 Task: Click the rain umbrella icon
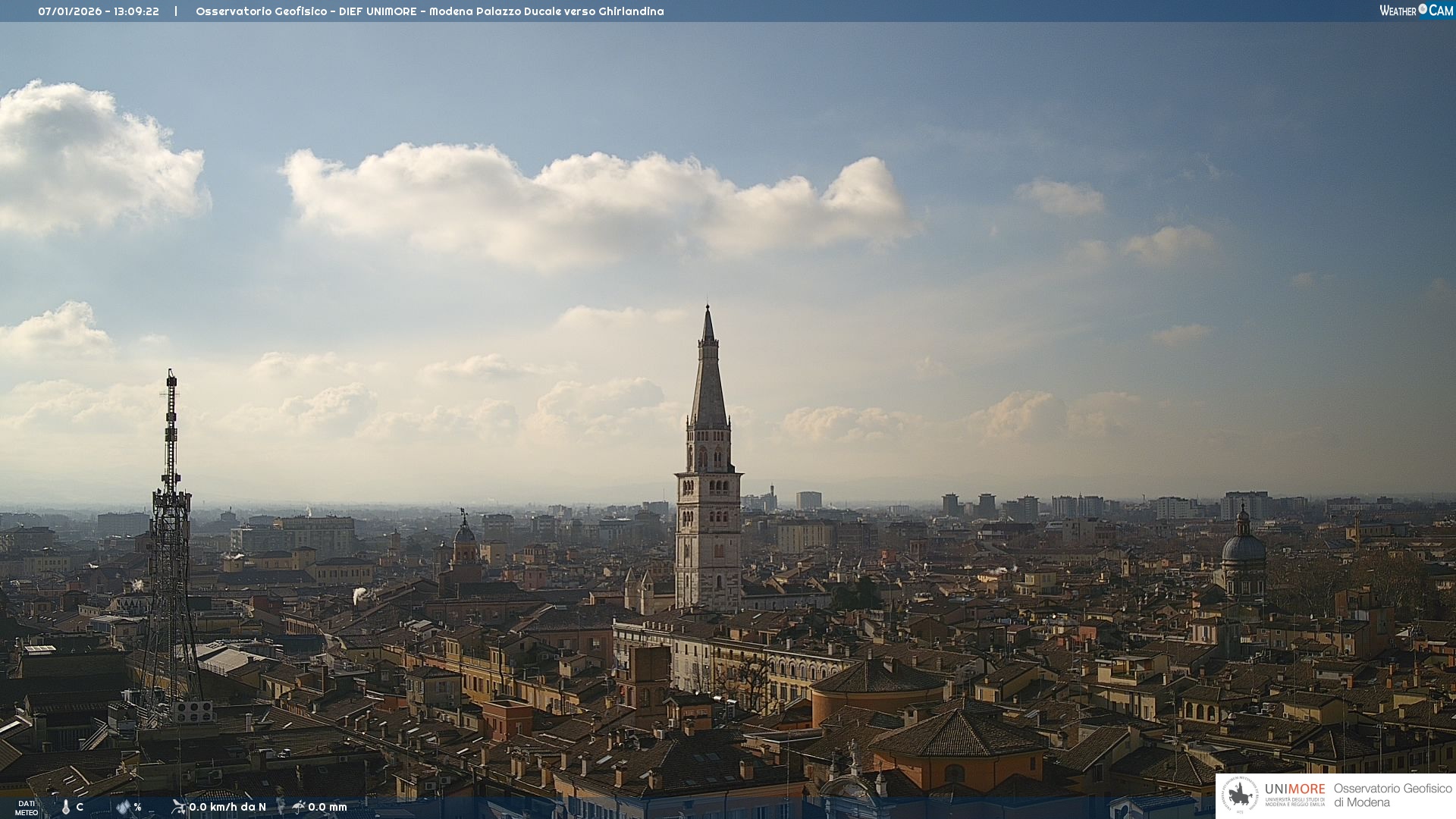tap(298, 807)
